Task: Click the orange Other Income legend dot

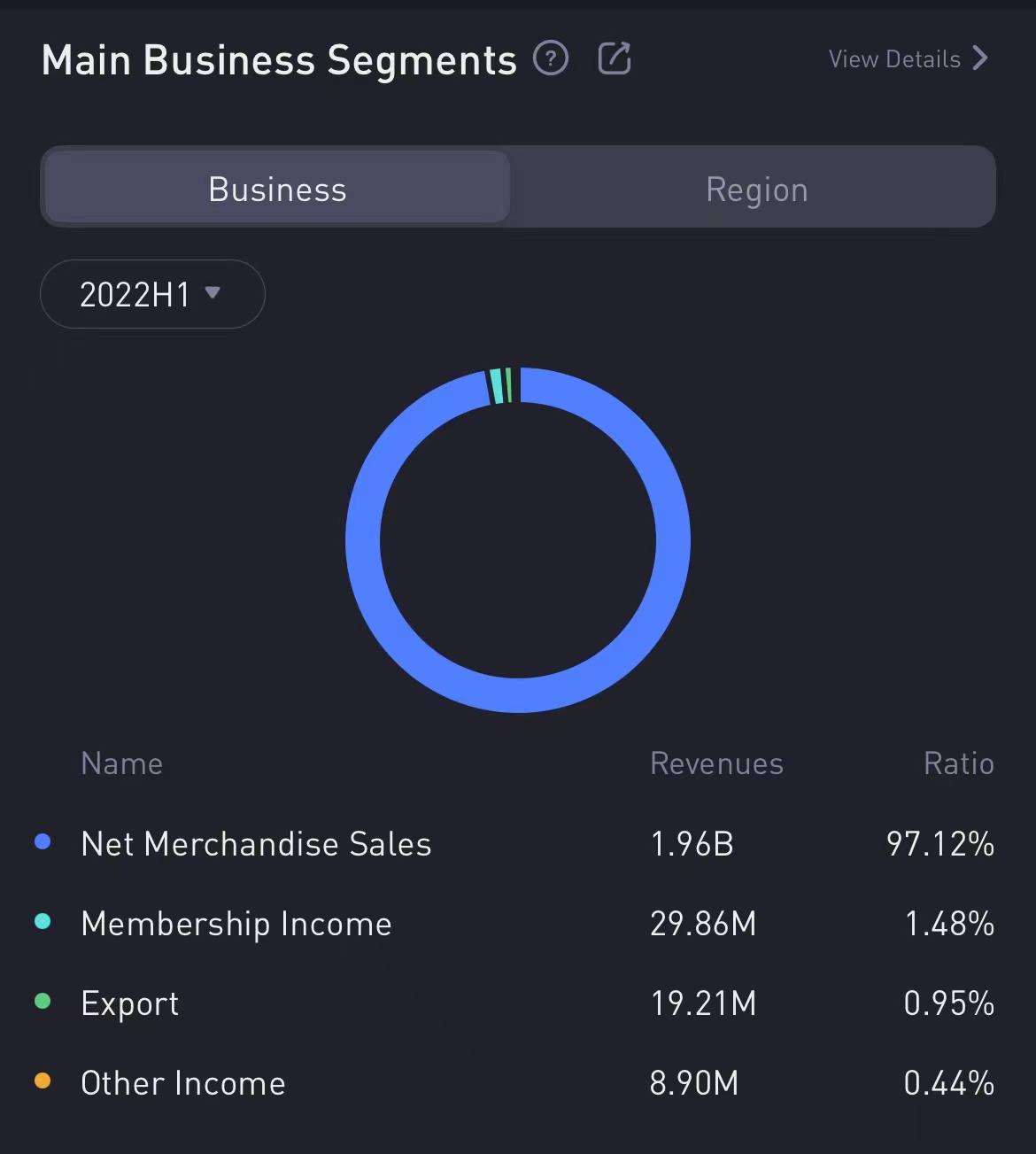Action: [43, 1080]
